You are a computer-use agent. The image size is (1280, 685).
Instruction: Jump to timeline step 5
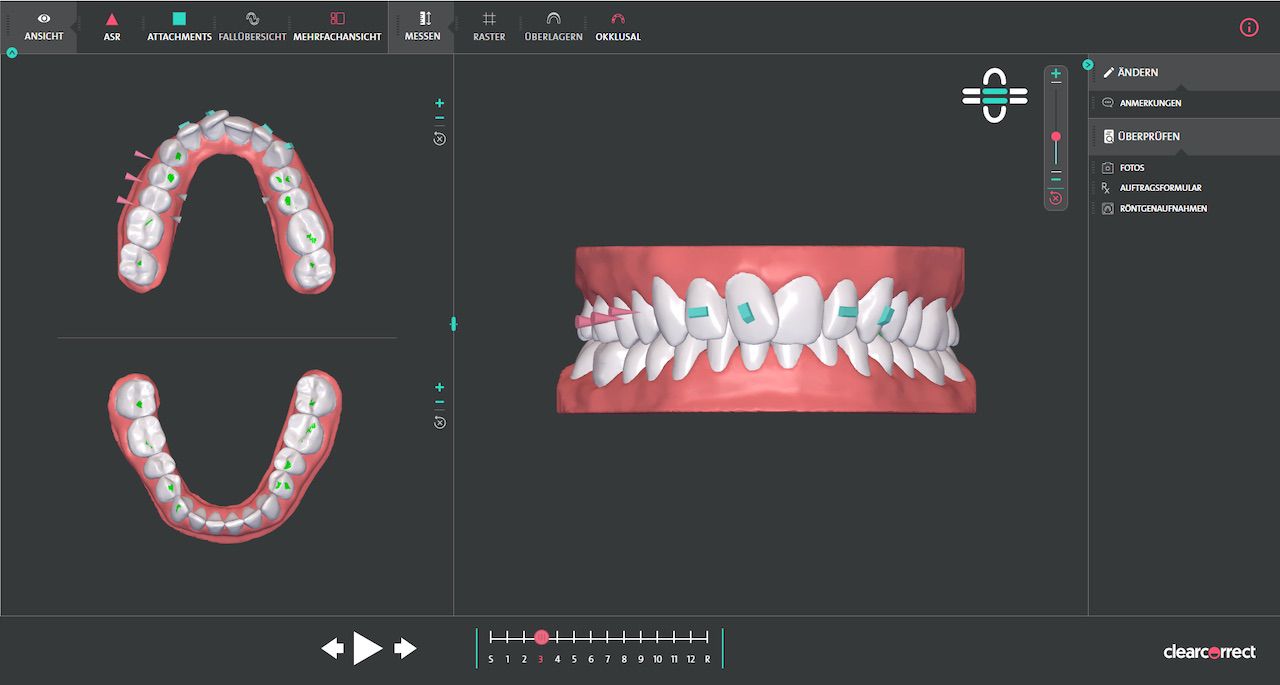tap(574, 659)
